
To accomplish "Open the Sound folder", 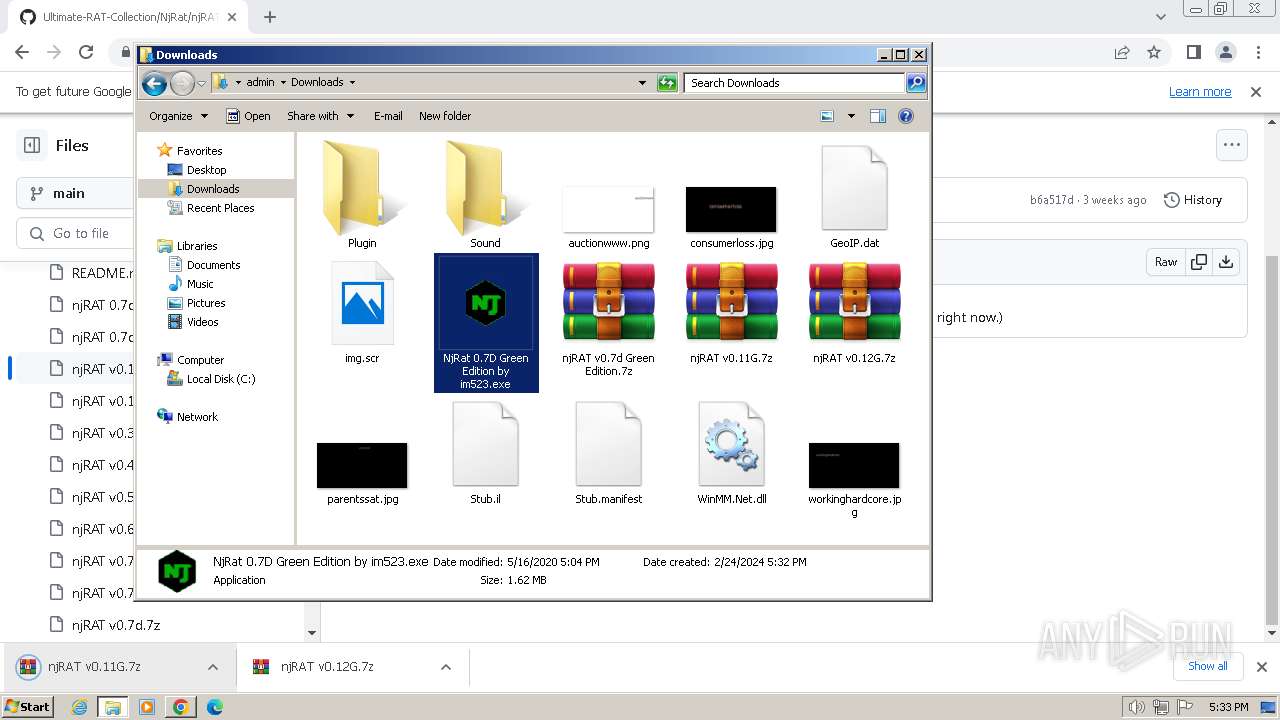I will click(485, 195).
